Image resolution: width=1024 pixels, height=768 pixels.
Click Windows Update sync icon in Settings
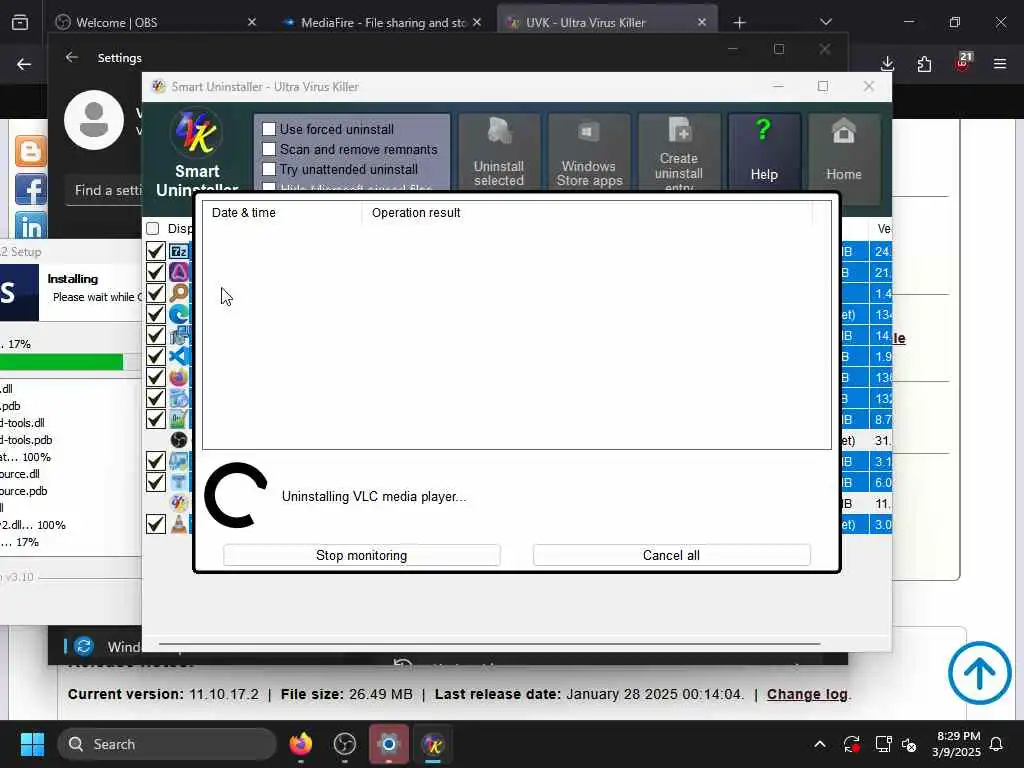[x=84, y=647]
